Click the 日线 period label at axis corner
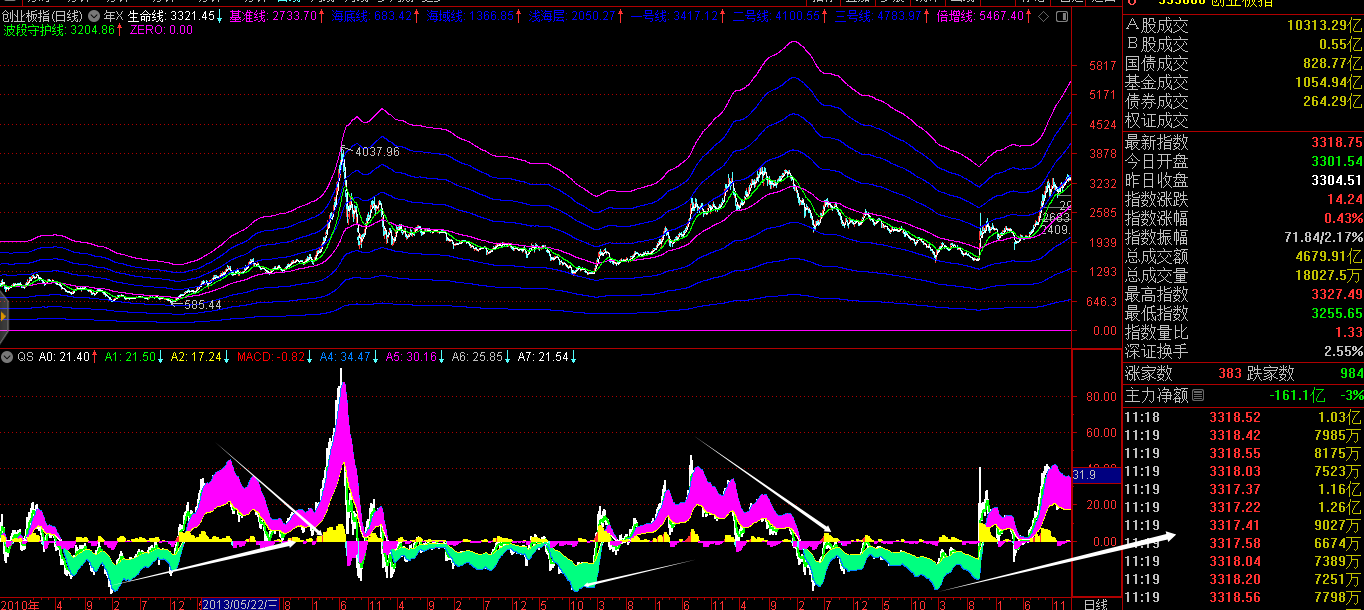Screen dimensions: 1364x610 pyautogui.click(x=1096, y=604)
